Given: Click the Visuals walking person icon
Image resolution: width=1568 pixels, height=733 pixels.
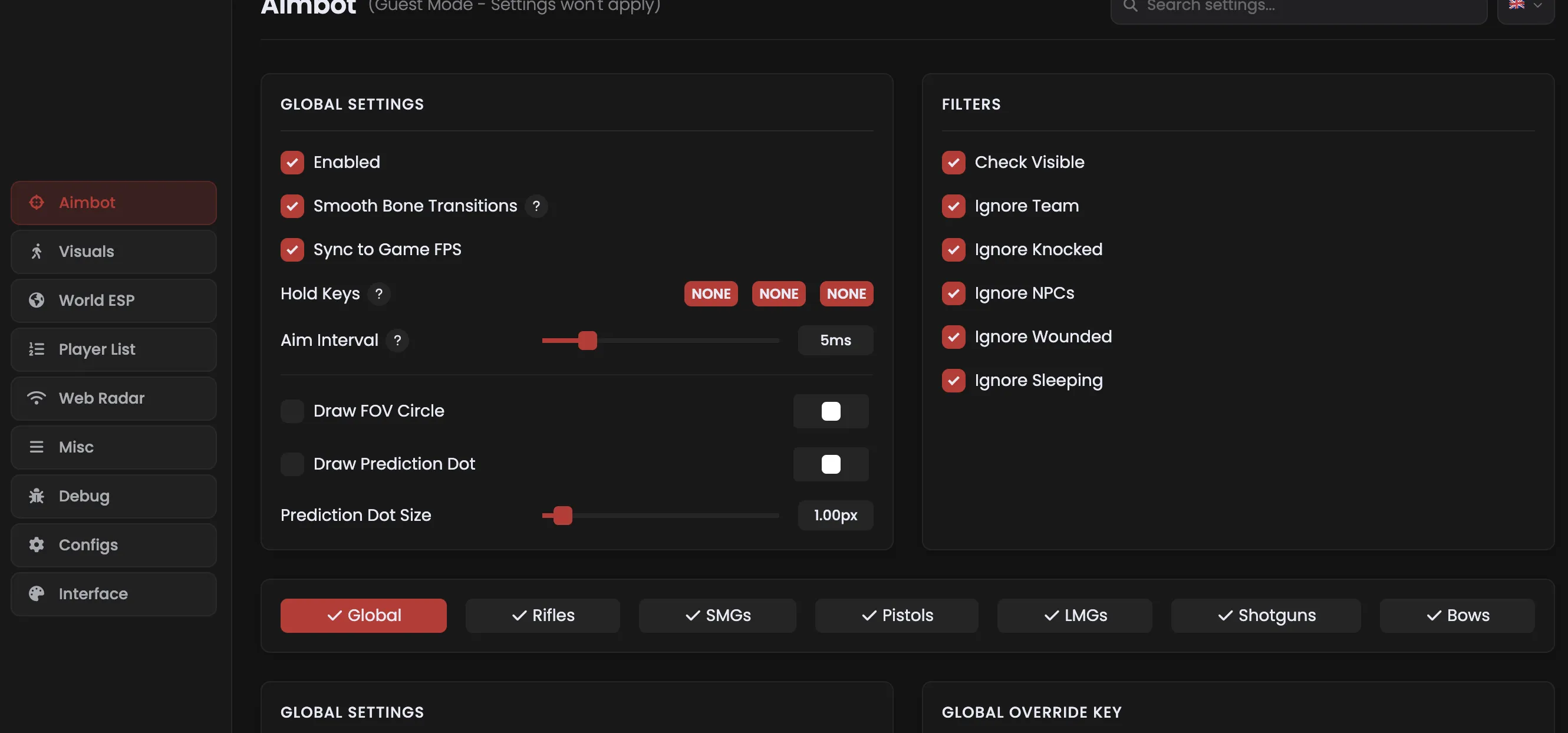Looking at the screenshot, I should pos(37,251).
